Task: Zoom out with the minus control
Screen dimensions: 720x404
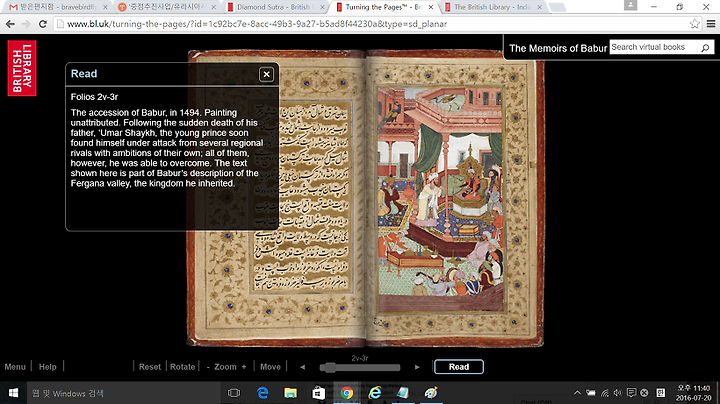Action: click(x=208, y=367)
